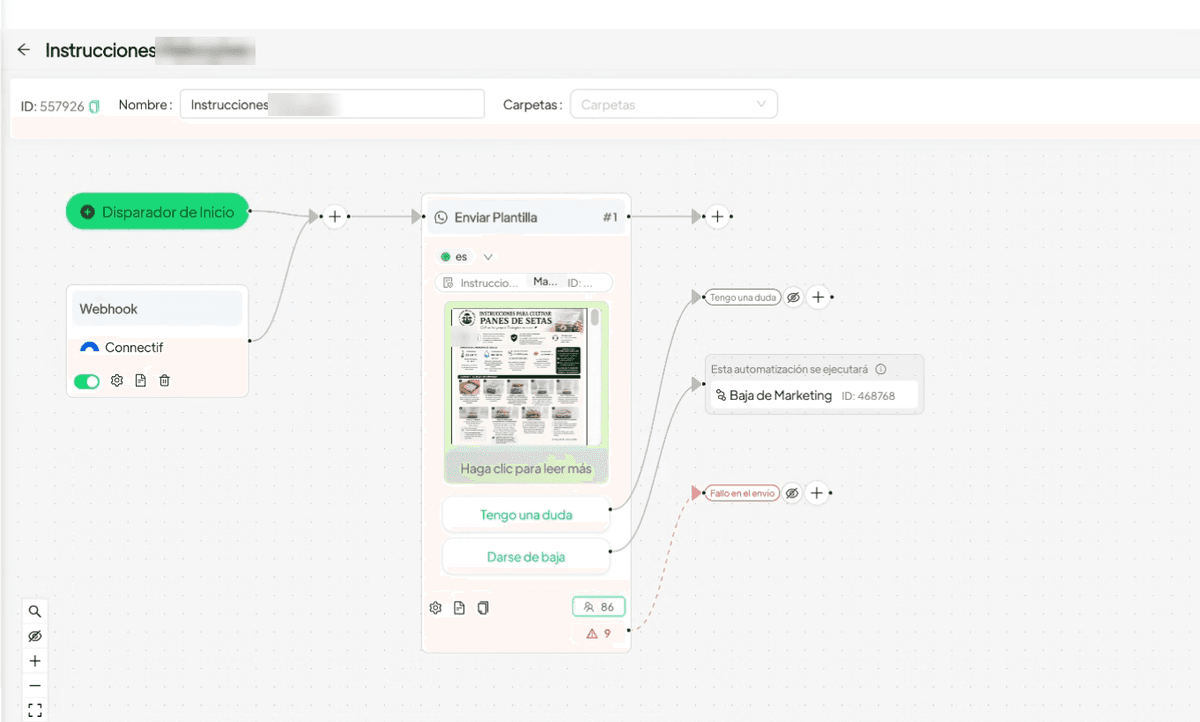Image resolution: width=1200 pixels, height=722 pixels.
Task: Copy the automation ID 557926
Action: (x=94, y=106)
